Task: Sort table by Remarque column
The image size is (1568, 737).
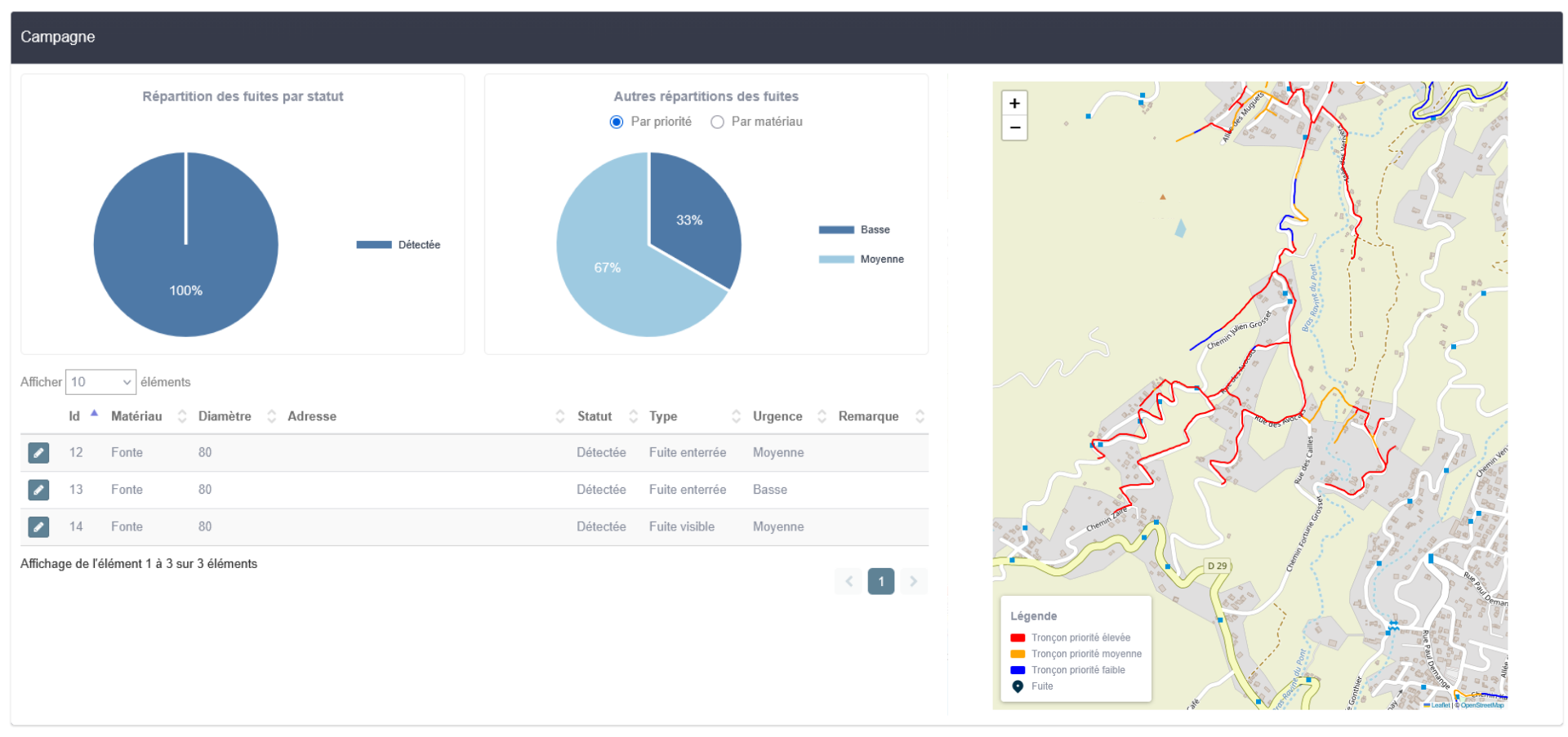Action: [x=880, y=416]
